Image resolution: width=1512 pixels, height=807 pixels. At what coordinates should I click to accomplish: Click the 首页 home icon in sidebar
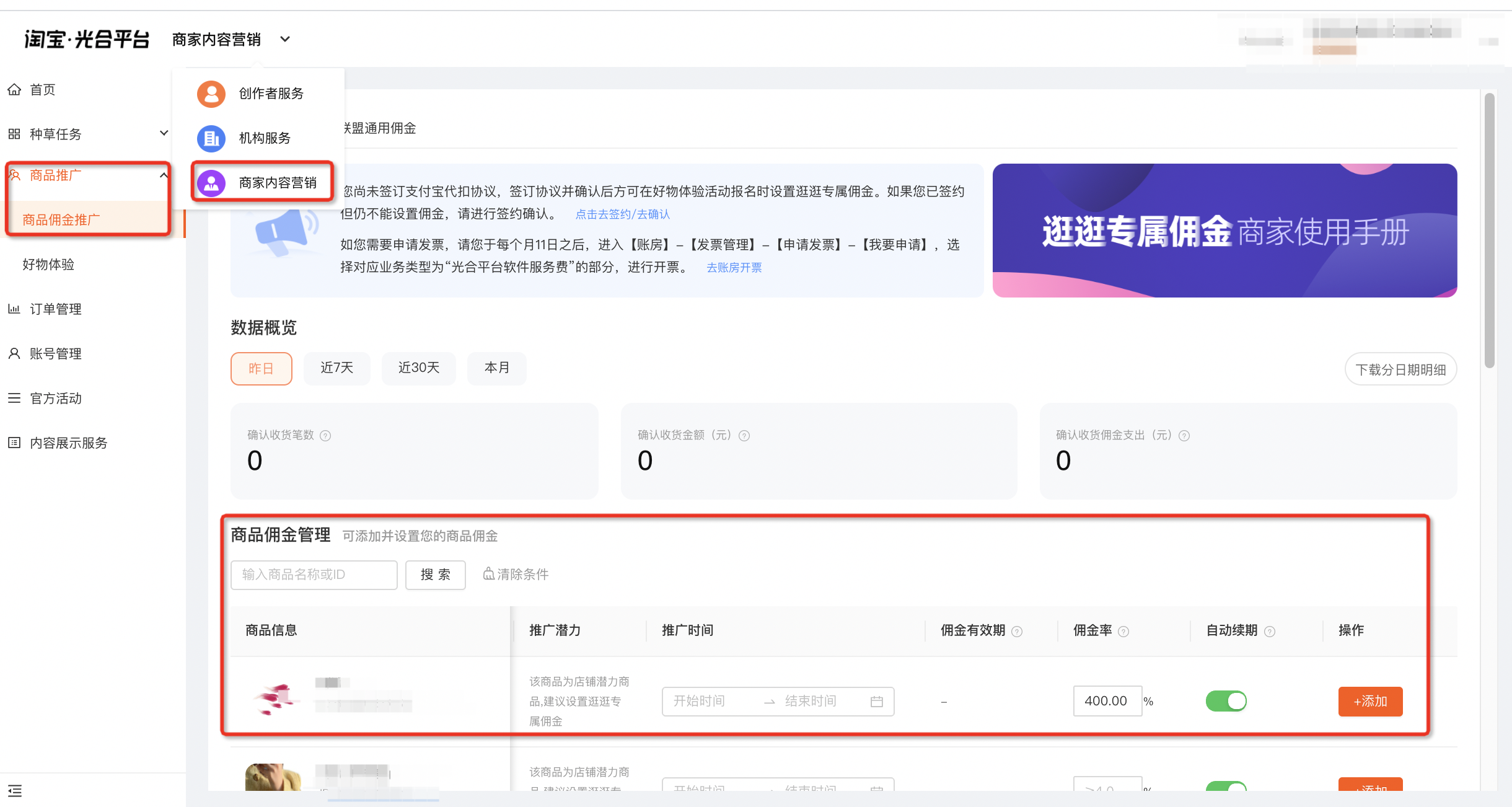[x=14, y=90]
